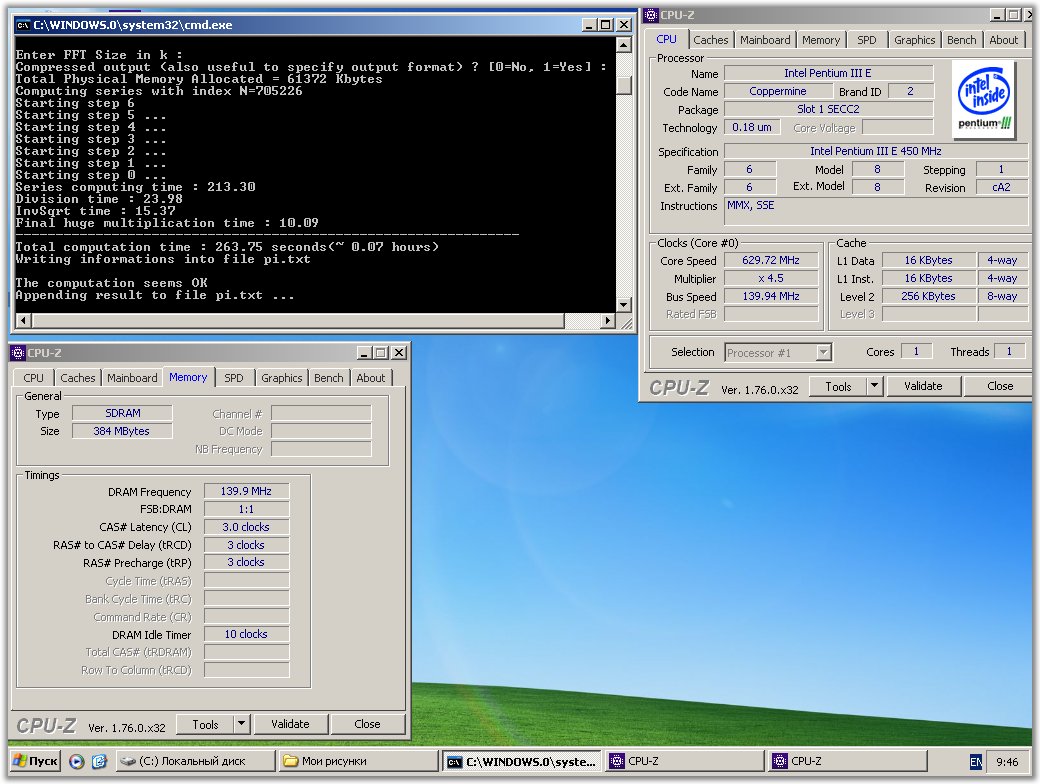This screenshot has height=784, width=1040.
Task: Click the memory Type value SDRAM
Action: pyautogui.click(x=122, y=413)
